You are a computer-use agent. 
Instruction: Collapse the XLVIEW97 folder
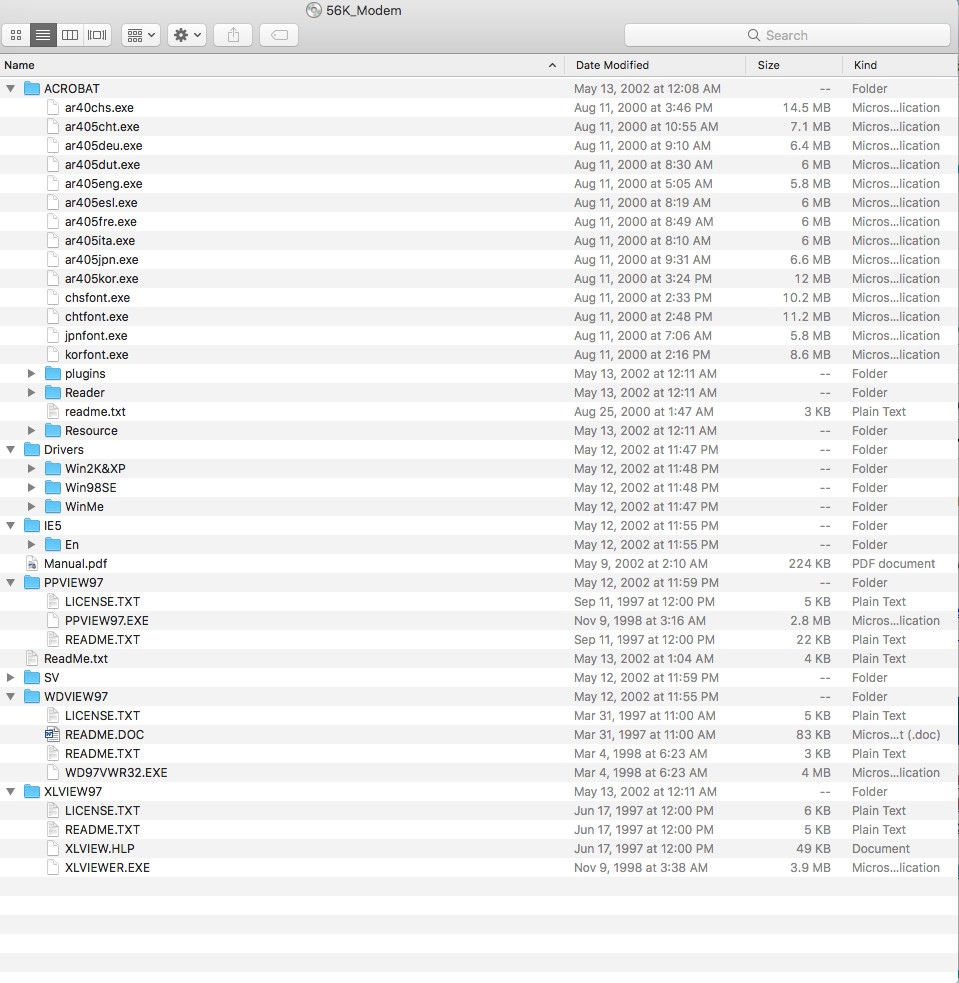pos(11,792)
